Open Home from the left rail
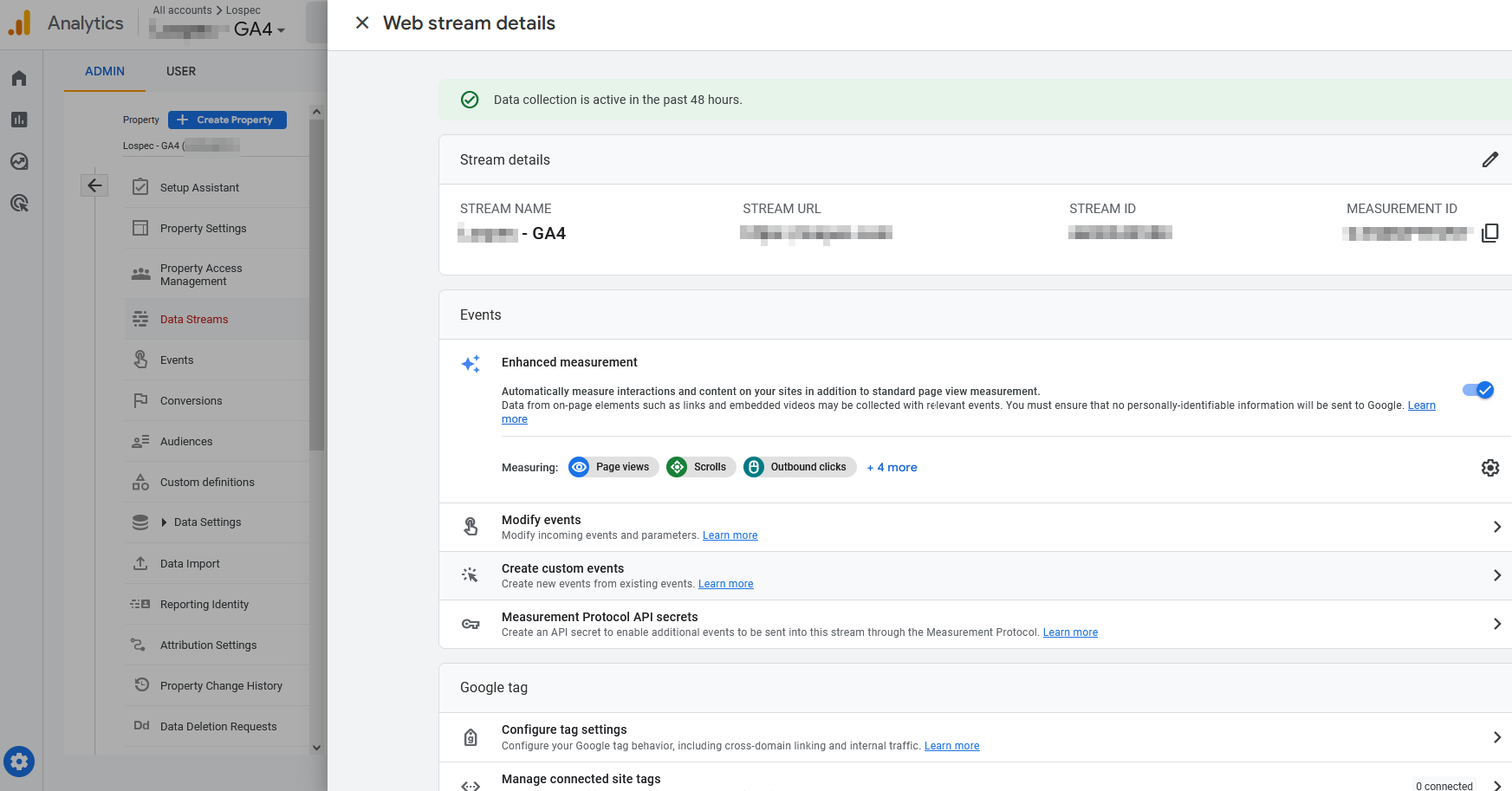 click(x=19, y=78)
